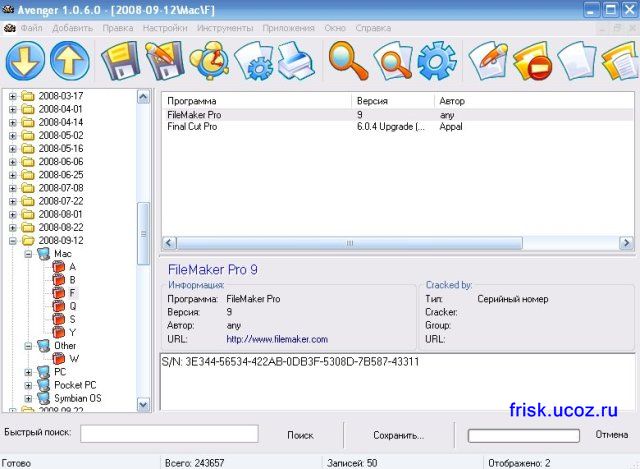The image size is (640, 469).
Task: Click the horizontal scrollbar thumb in program list
Action: 350,243
